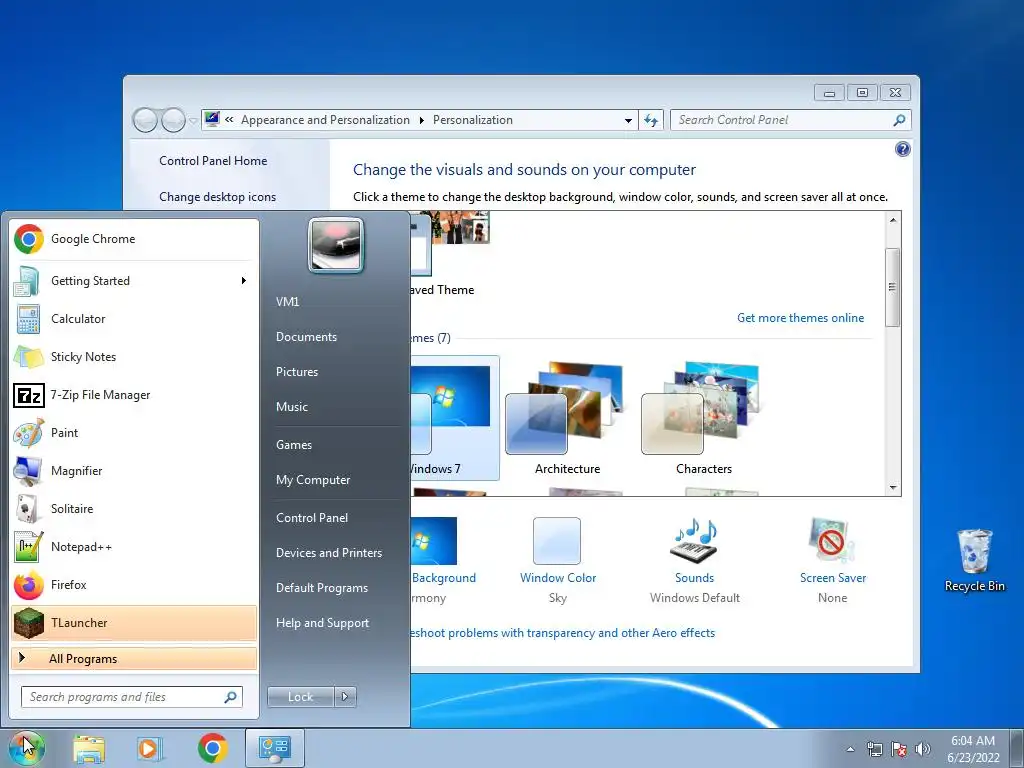Open Games from Start menu

click(294, 445)
